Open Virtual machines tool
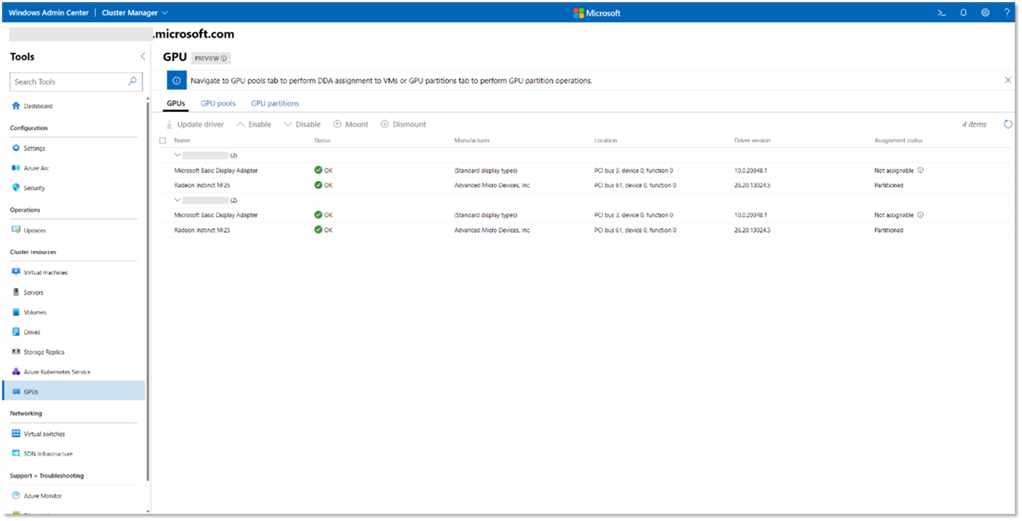The image size is (1022, 521). pos(46,273)
